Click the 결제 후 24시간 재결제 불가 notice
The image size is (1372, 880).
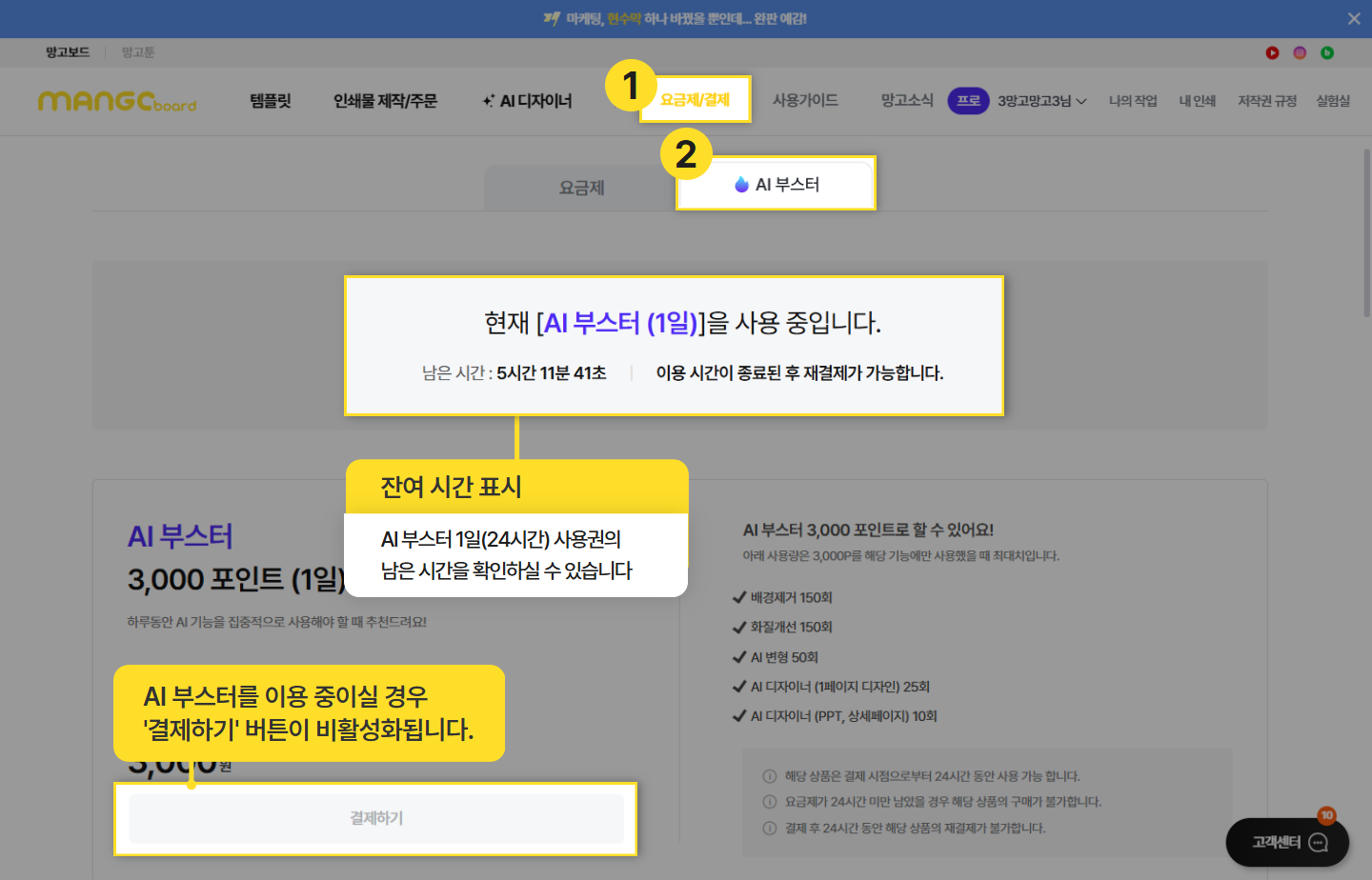tap(905, 829)
